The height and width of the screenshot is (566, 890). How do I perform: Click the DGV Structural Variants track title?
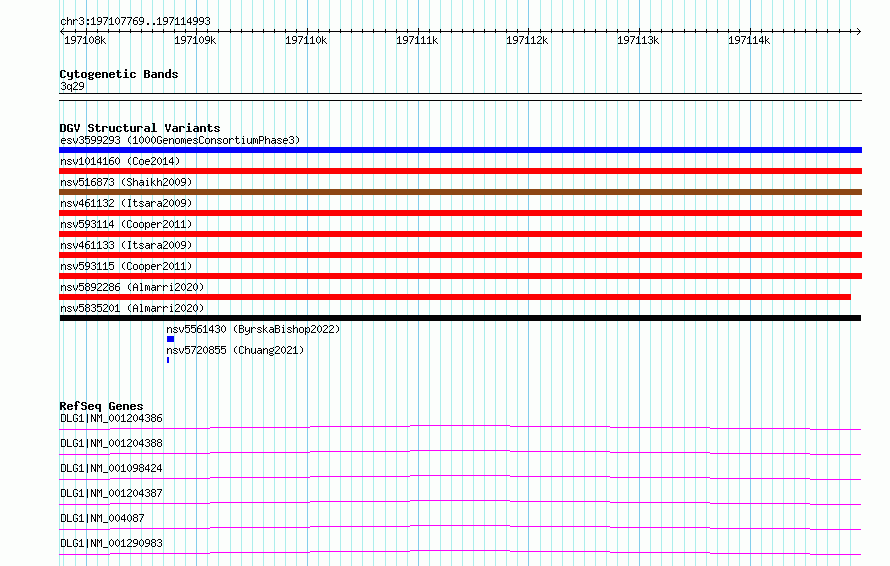tap(140, 128)
